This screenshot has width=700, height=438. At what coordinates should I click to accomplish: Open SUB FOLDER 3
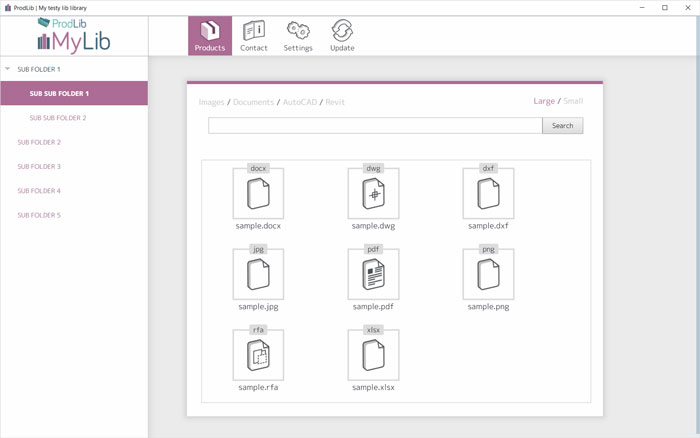click(39, 167)
